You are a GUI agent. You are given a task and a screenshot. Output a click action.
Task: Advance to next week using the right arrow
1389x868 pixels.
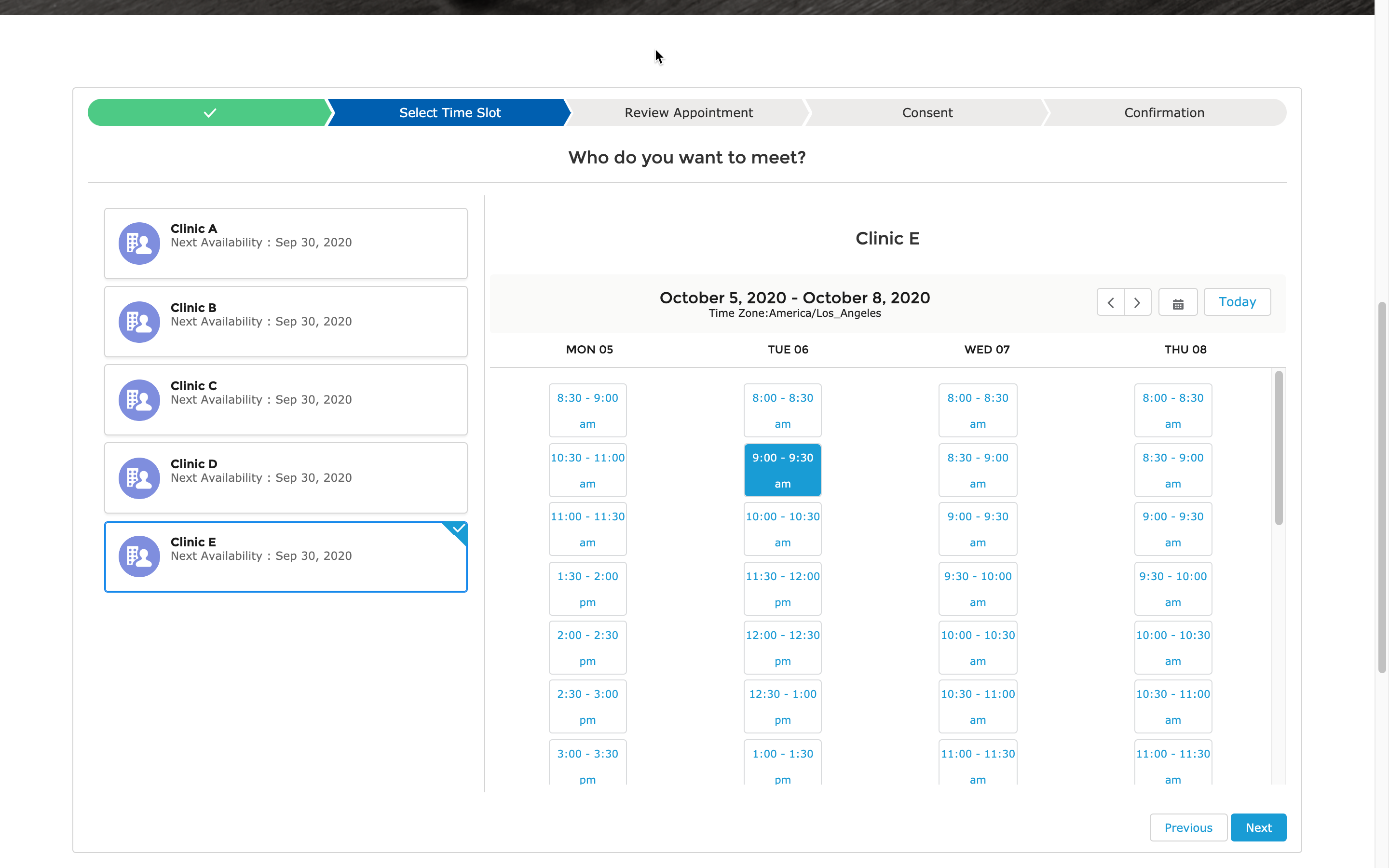[1137, 301]
